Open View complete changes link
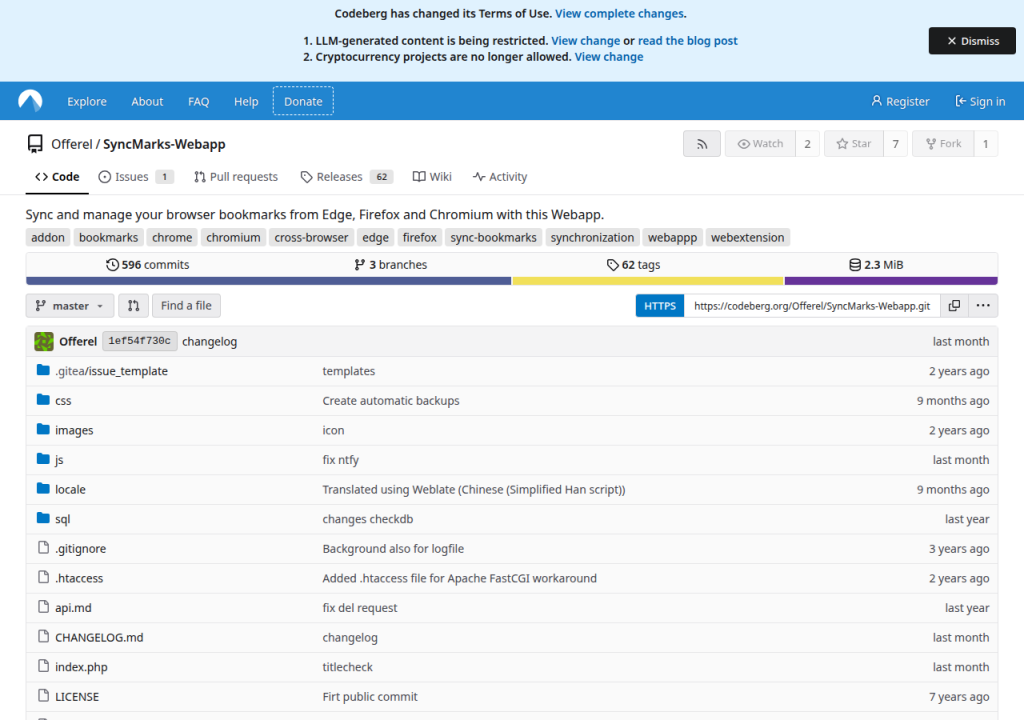The width and height of the screenshot is (1024, 720). [619, 13]
